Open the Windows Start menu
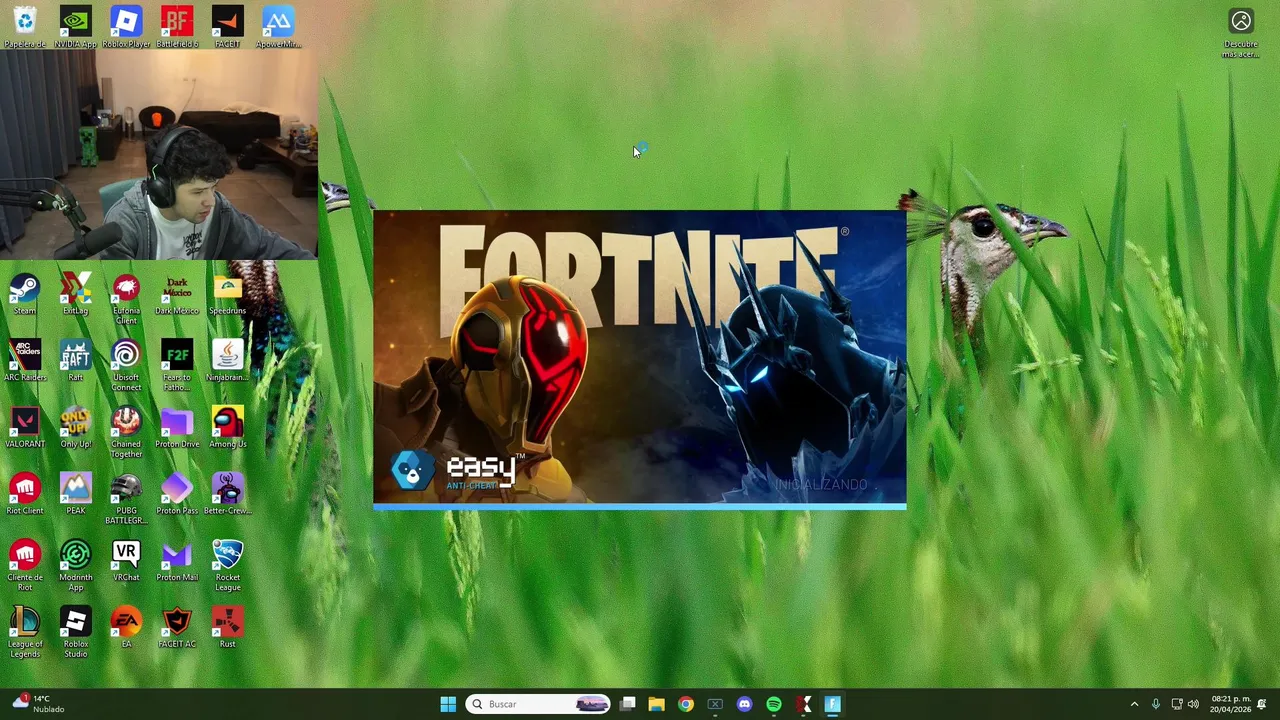1280x720 pixels. 448,704
